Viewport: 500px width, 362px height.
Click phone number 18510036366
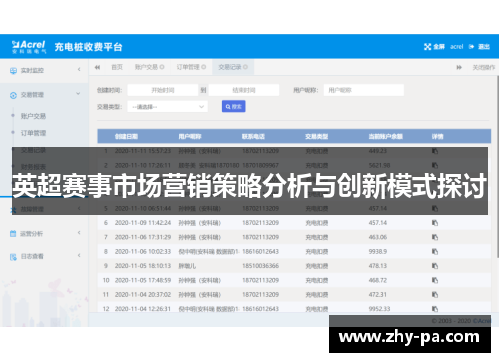point(260,266)
